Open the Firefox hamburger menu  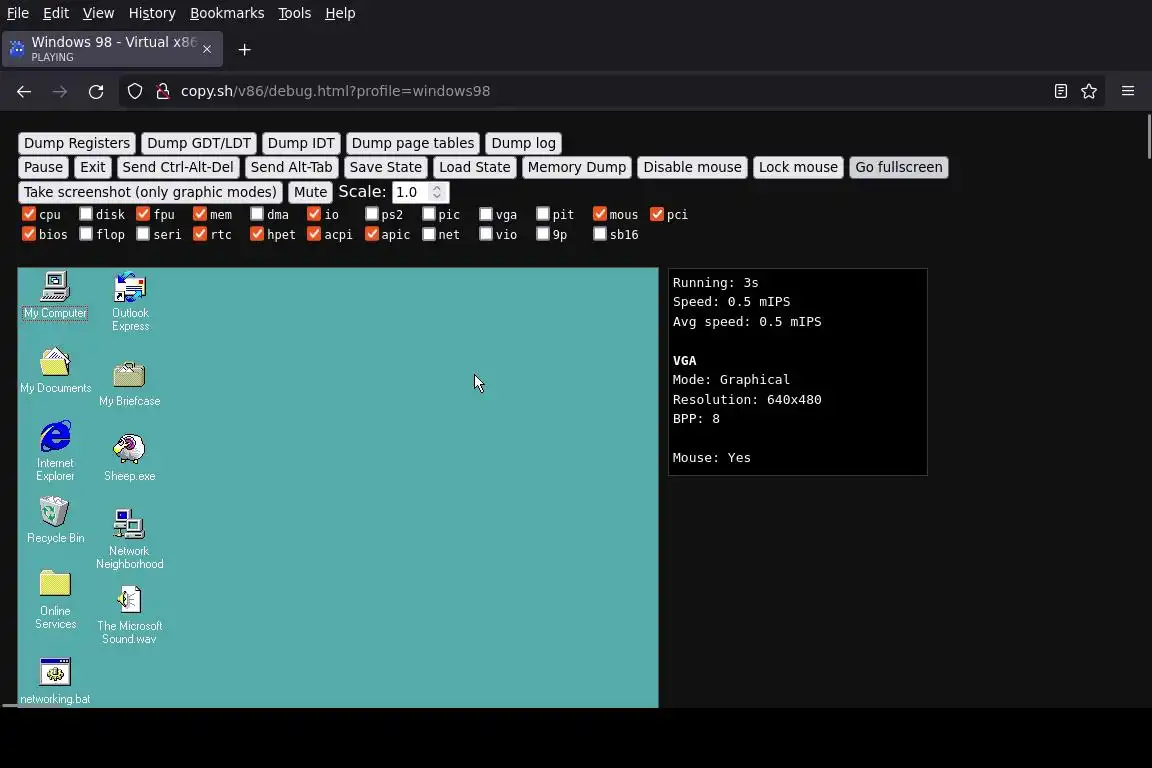tap(1128, 91)
